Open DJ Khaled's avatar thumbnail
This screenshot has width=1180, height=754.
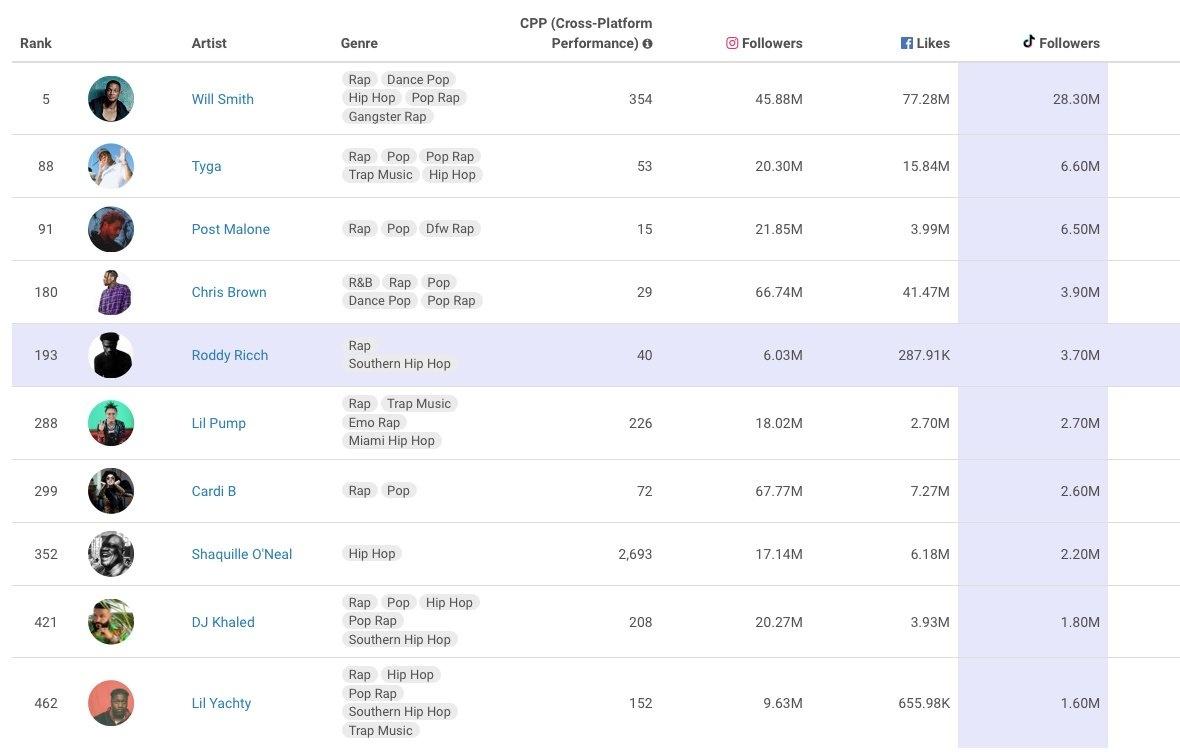click(x=111, y=622)
